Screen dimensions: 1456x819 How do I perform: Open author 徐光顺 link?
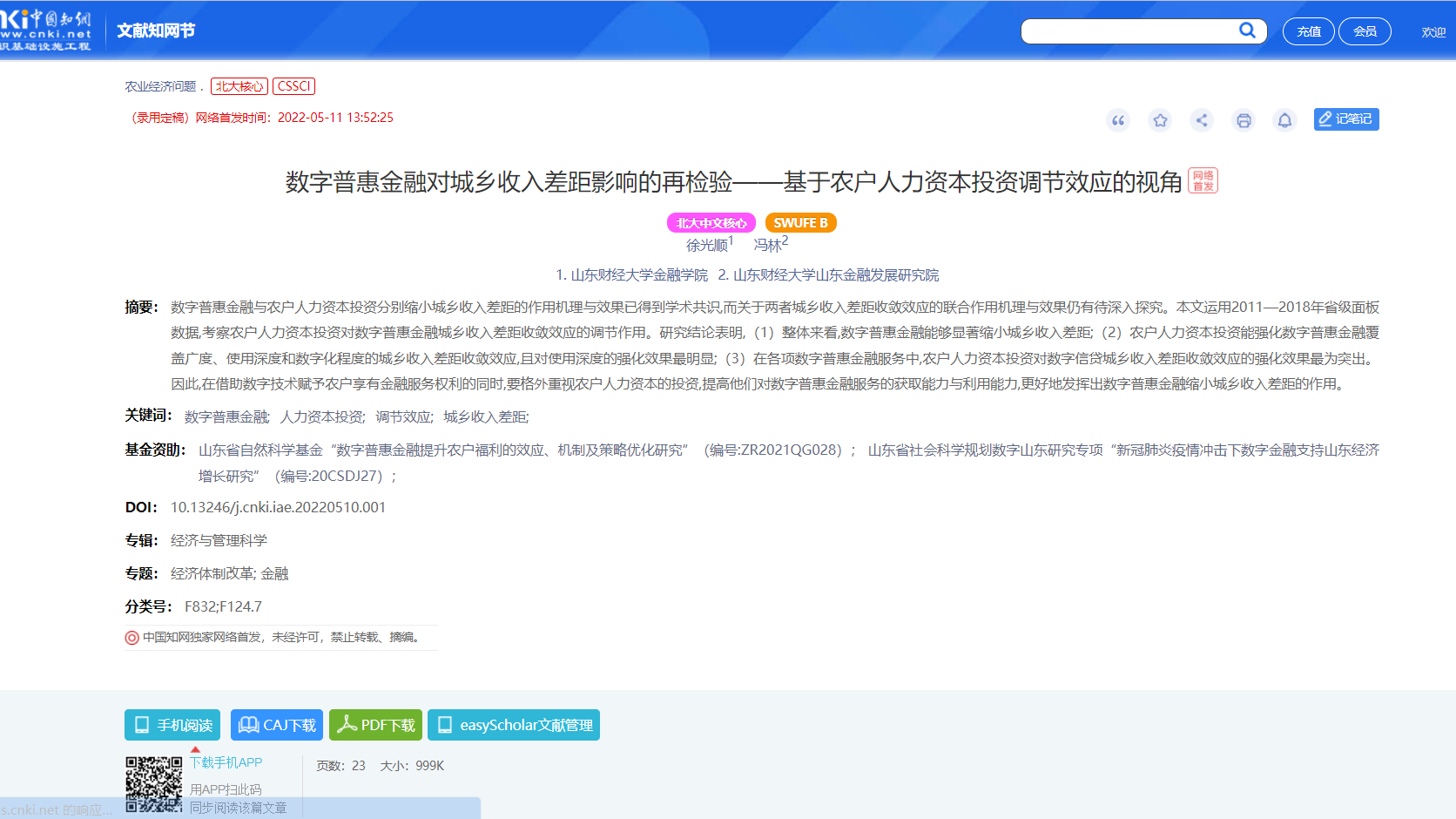pos(707,246)
